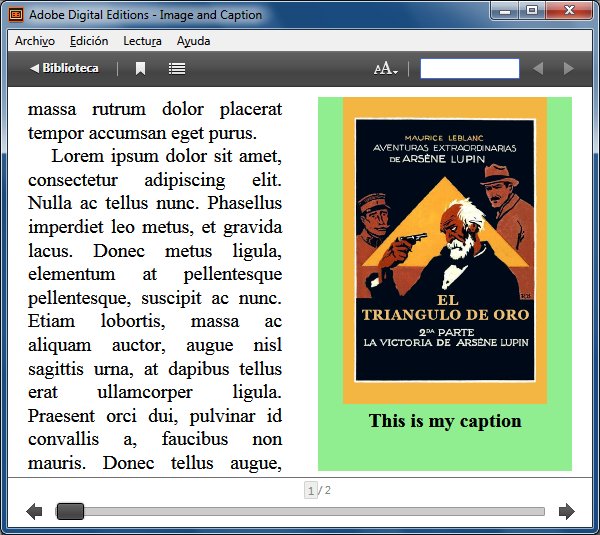Open the Lectura menu
600x535 pixels.
coord(142,41)
